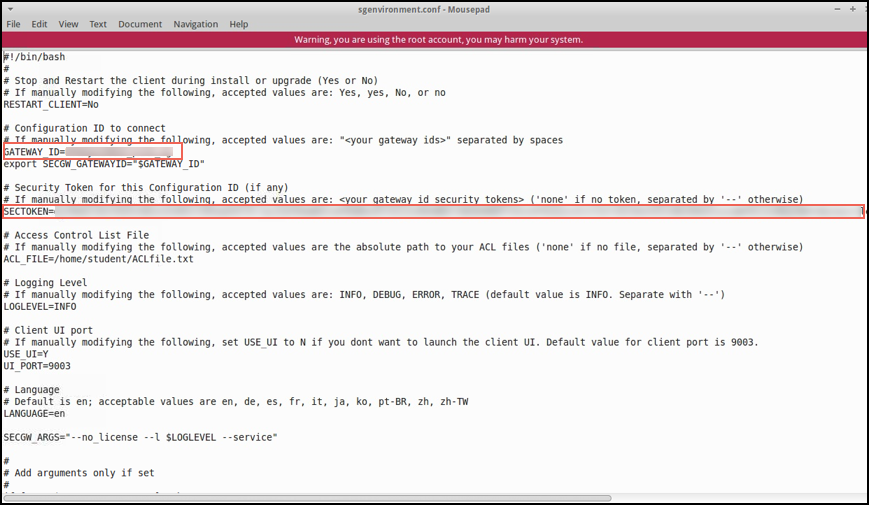Place cursor on UI_PORT=9003 line
The width and height of the screenshot is (869, 505).
37,366
